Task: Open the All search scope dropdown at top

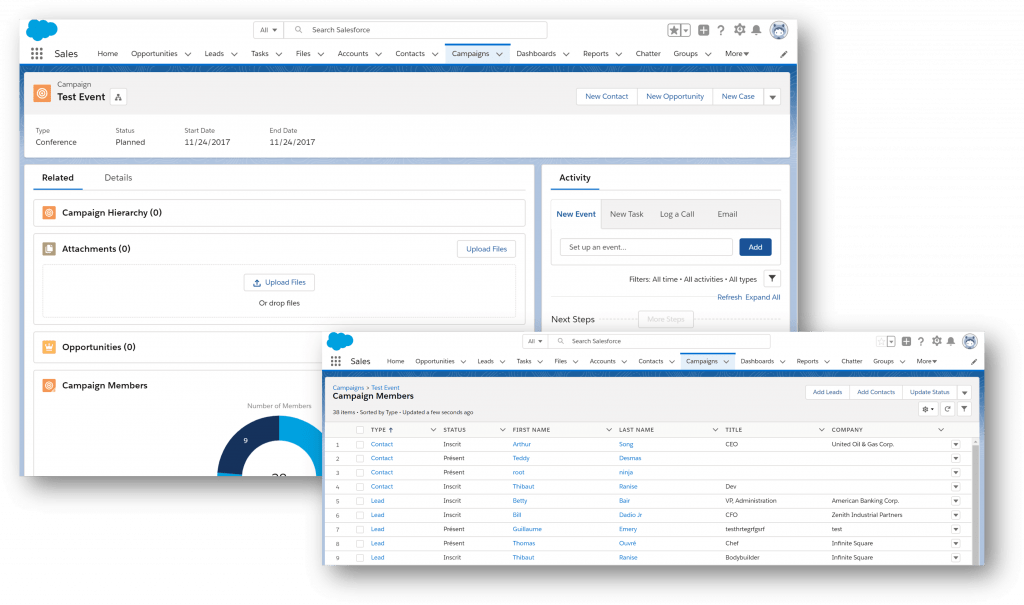Action: click(268, 30)
